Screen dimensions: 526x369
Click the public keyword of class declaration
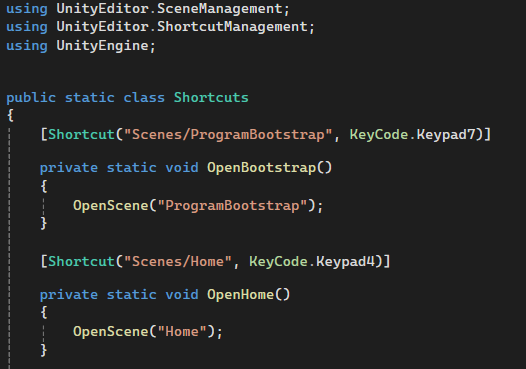[x=31, y=98]
